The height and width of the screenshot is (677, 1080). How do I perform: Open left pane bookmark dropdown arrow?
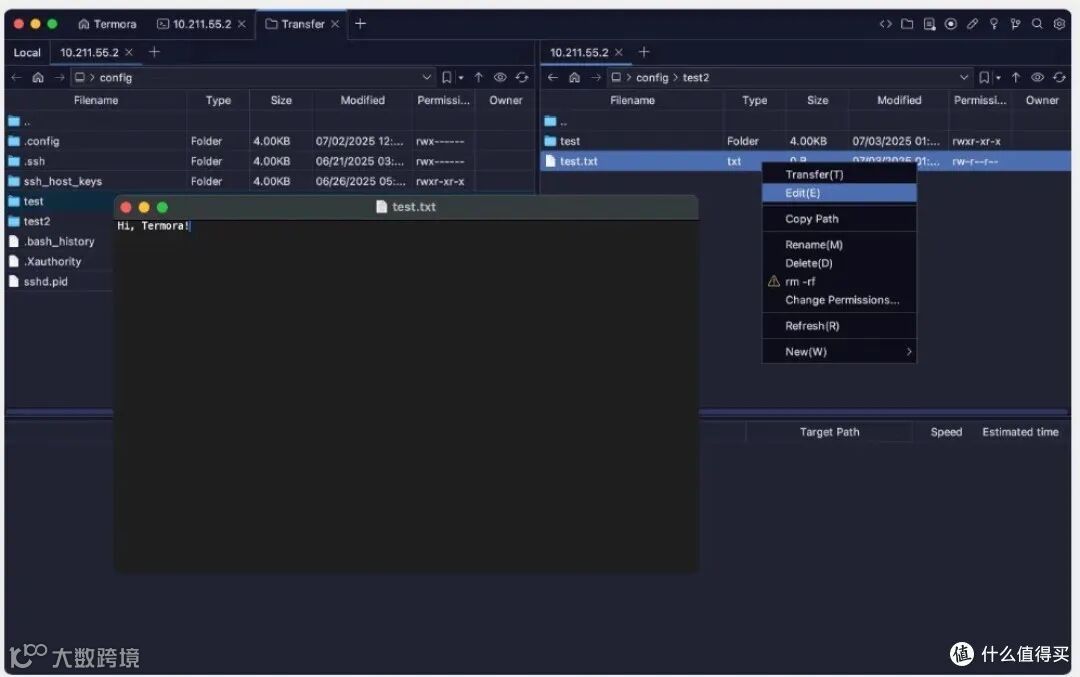point(461,79)
